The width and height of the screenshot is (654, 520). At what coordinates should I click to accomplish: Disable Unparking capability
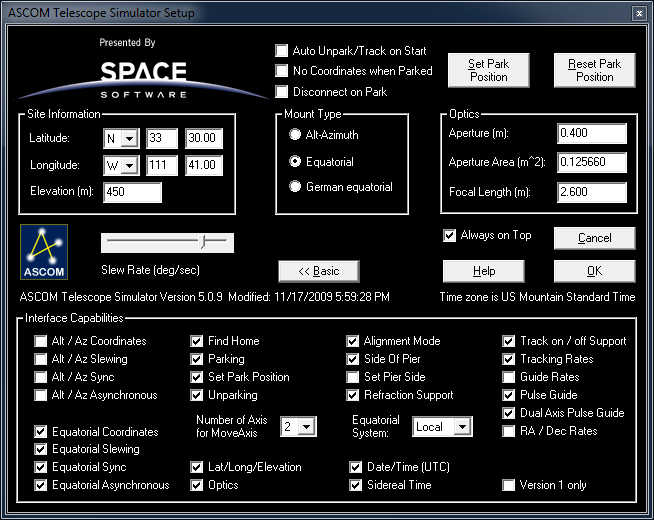click(x=196, y=395)
